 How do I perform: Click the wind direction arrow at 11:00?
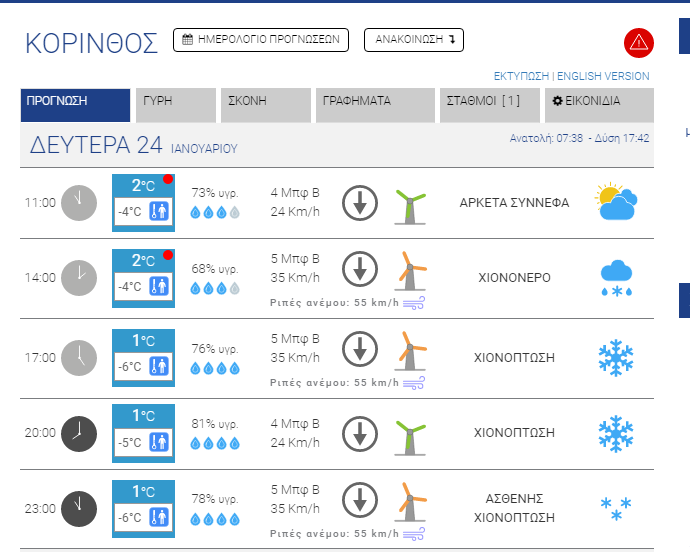pos(359,203)
